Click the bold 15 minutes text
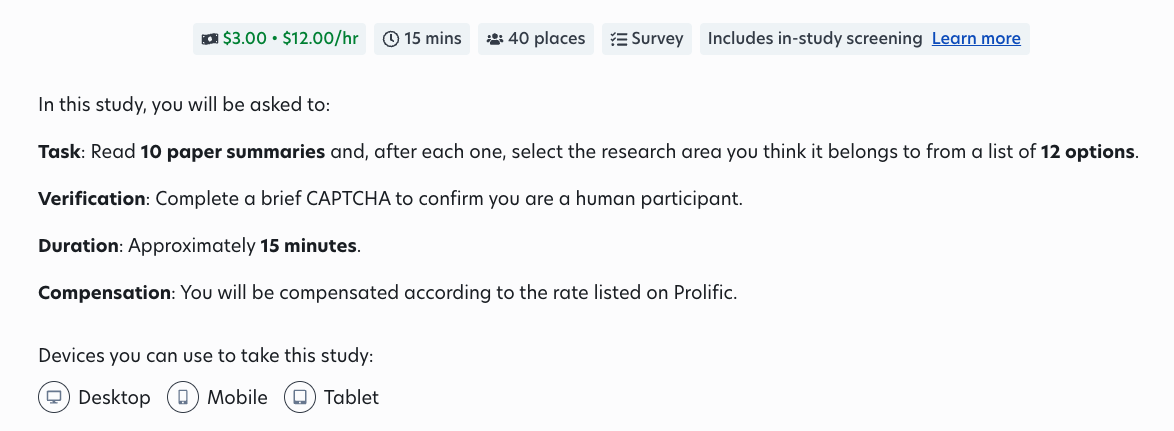Image resolution: width=1174 pixels, height=431 pixels. click(308, 245)
